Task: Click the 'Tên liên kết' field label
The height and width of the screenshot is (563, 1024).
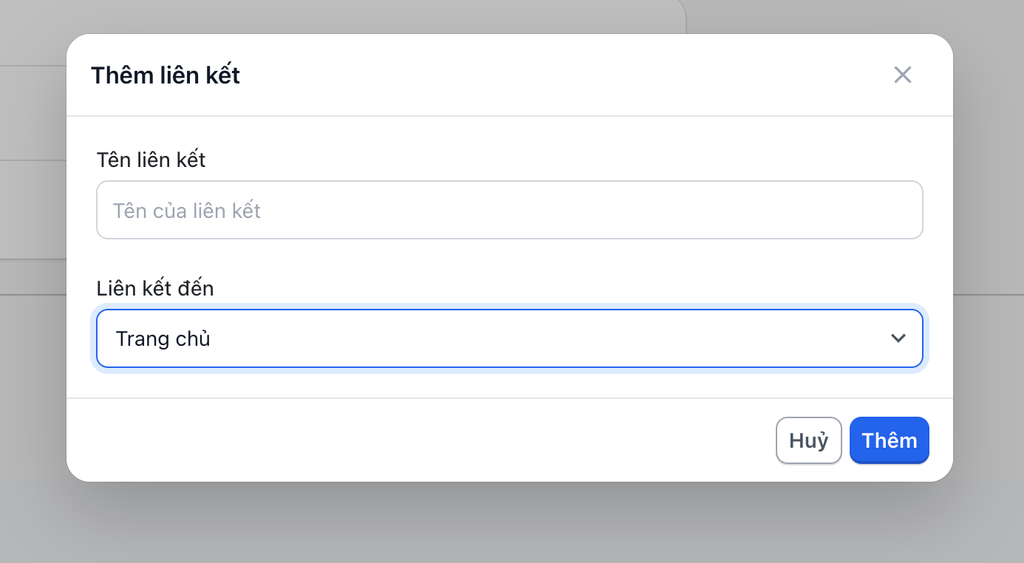Action: pos(151,159)
